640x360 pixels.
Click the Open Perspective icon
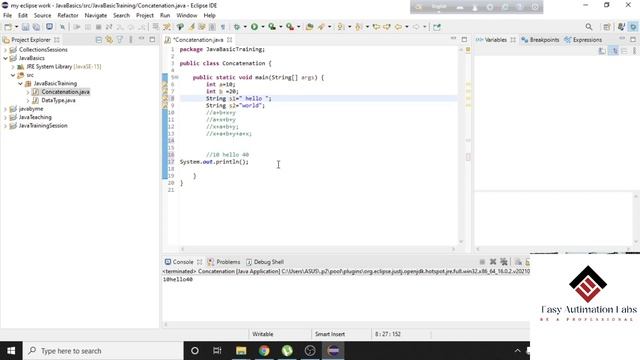(607, 27)
